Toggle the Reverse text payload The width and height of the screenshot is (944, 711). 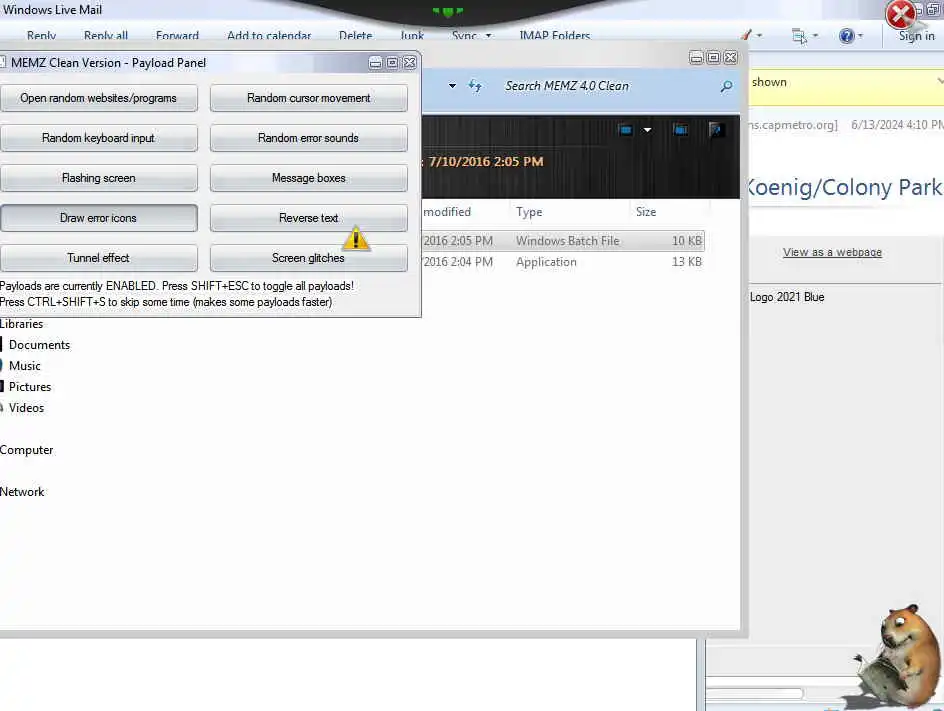(308, 218)
